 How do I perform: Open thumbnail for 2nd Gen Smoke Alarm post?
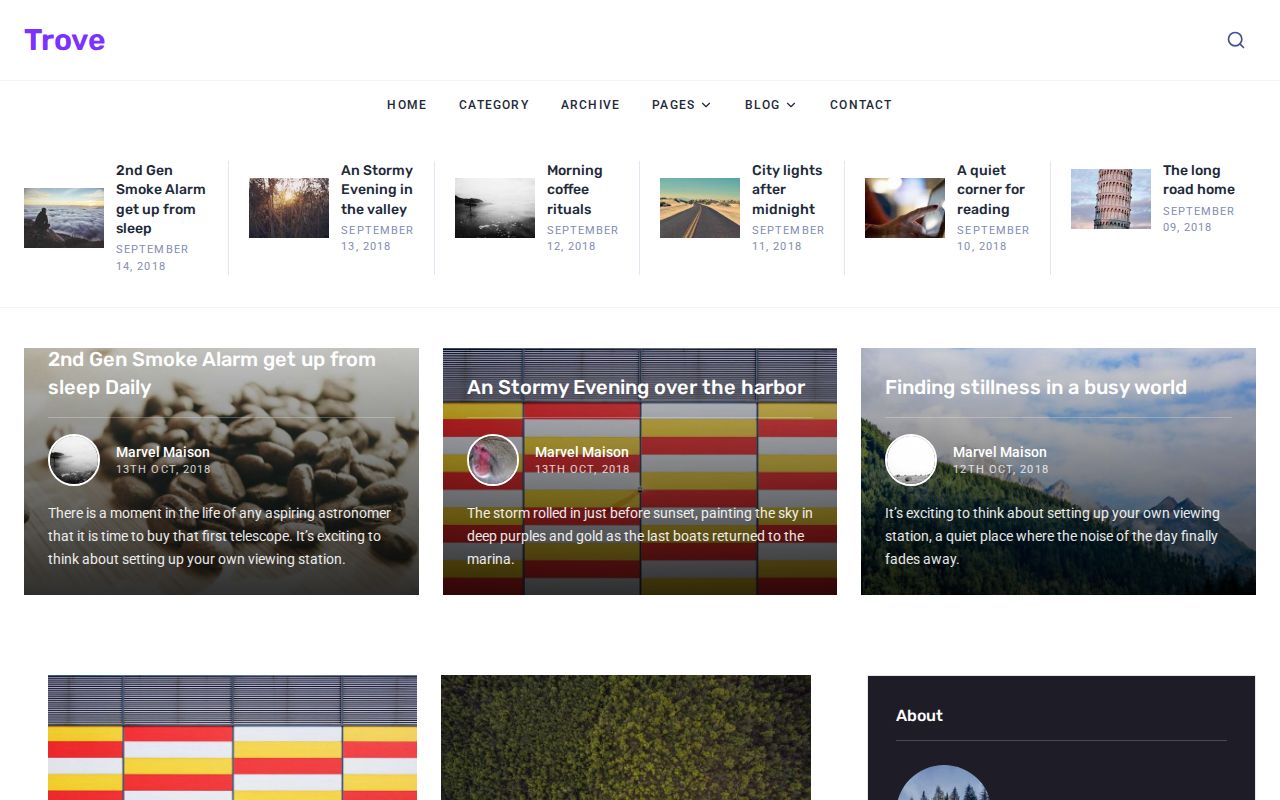[x=64, y=218]
